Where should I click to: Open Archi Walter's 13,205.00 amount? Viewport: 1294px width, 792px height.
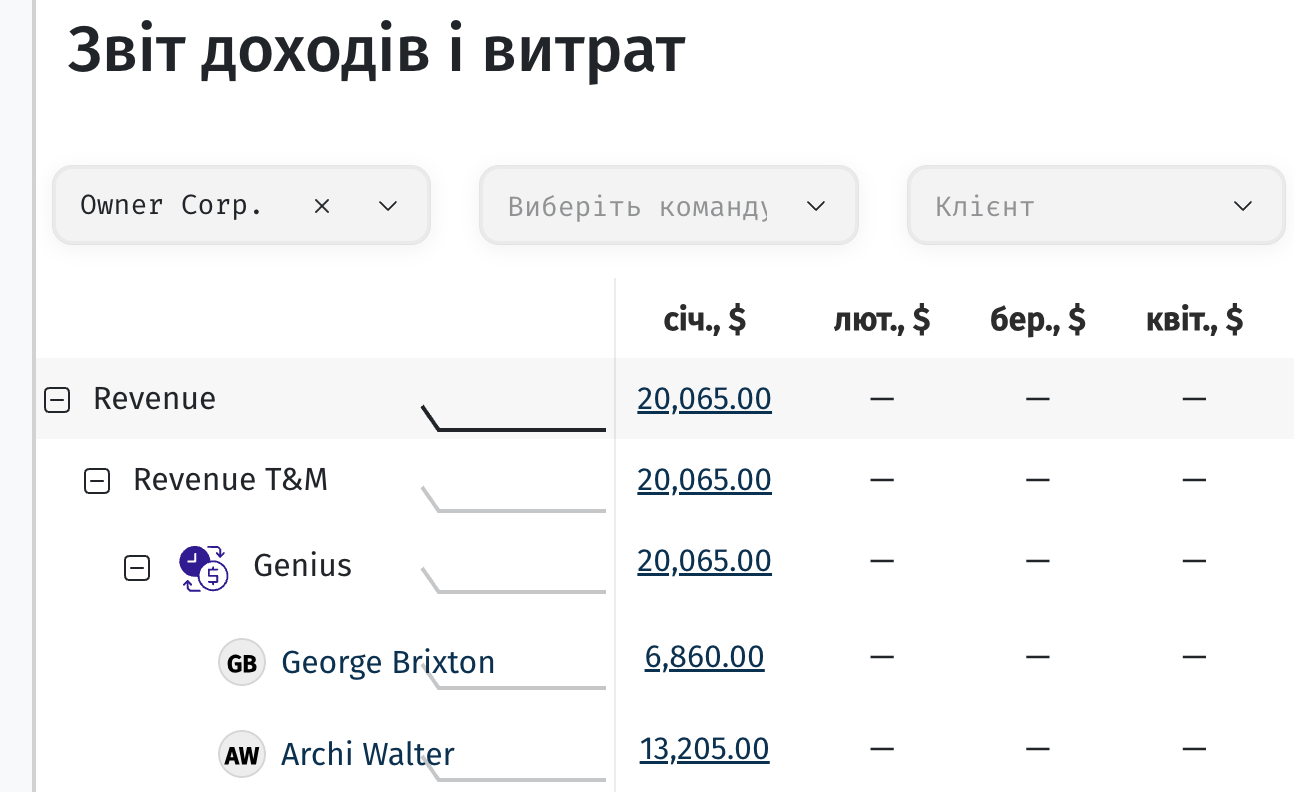(x=704, y=749)
